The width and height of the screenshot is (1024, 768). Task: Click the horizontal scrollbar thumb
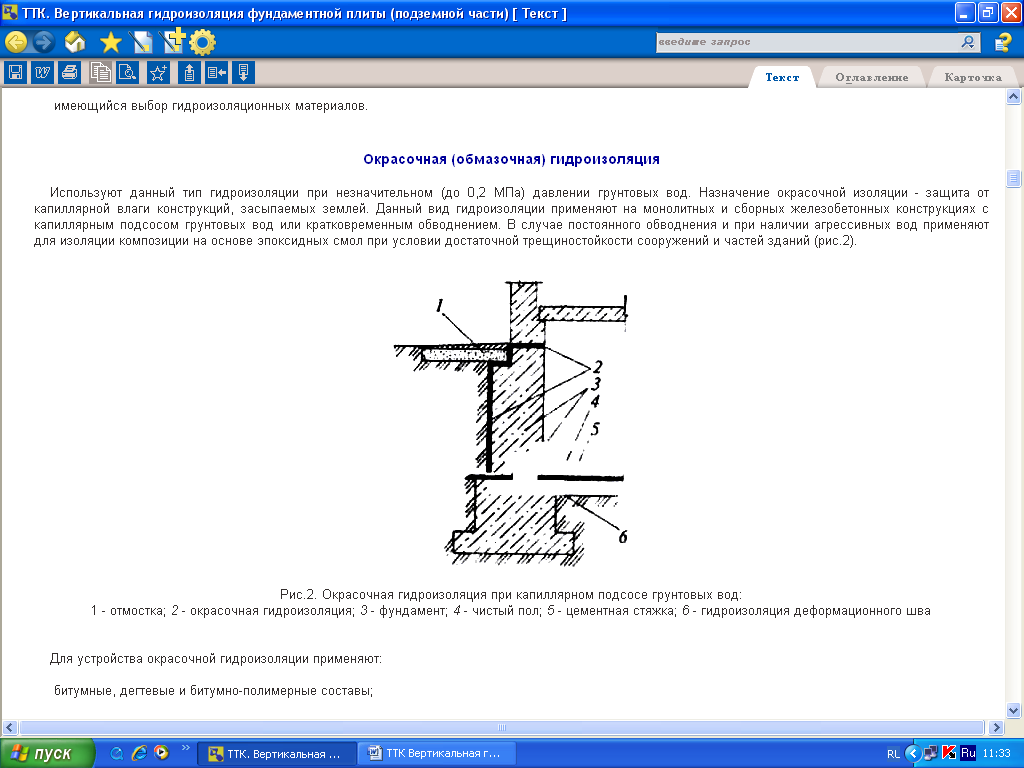pyautogui.click(x=502, y=727)
